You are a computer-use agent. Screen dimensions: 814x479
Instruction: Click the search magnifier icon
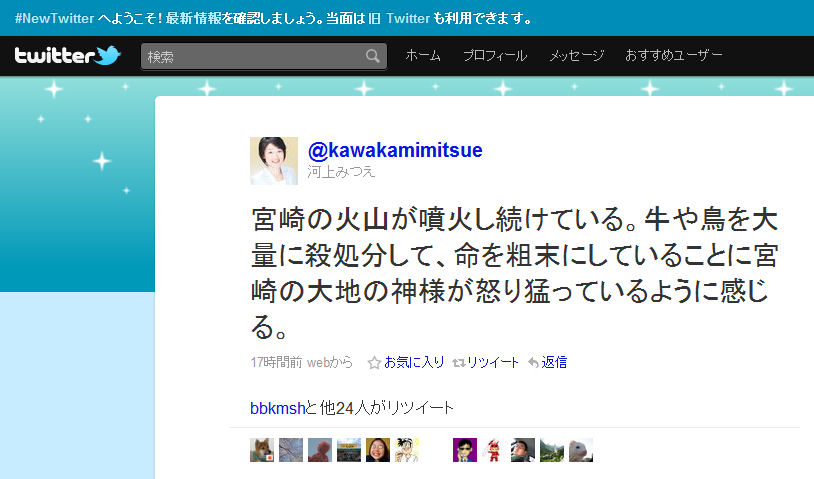(x=372, y=56)
